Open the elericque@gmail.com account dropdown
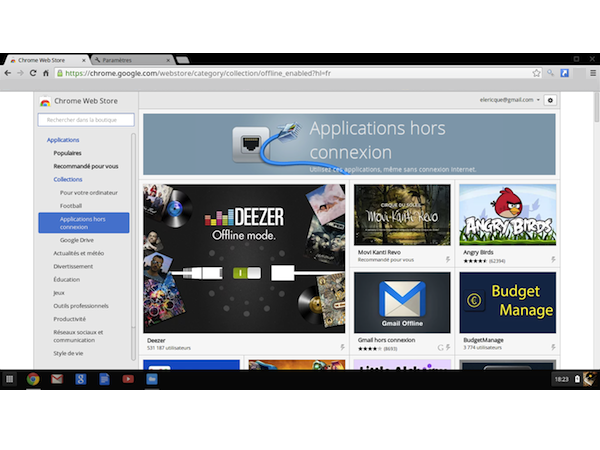Screen dimensions: 600x450 point(510,100)
